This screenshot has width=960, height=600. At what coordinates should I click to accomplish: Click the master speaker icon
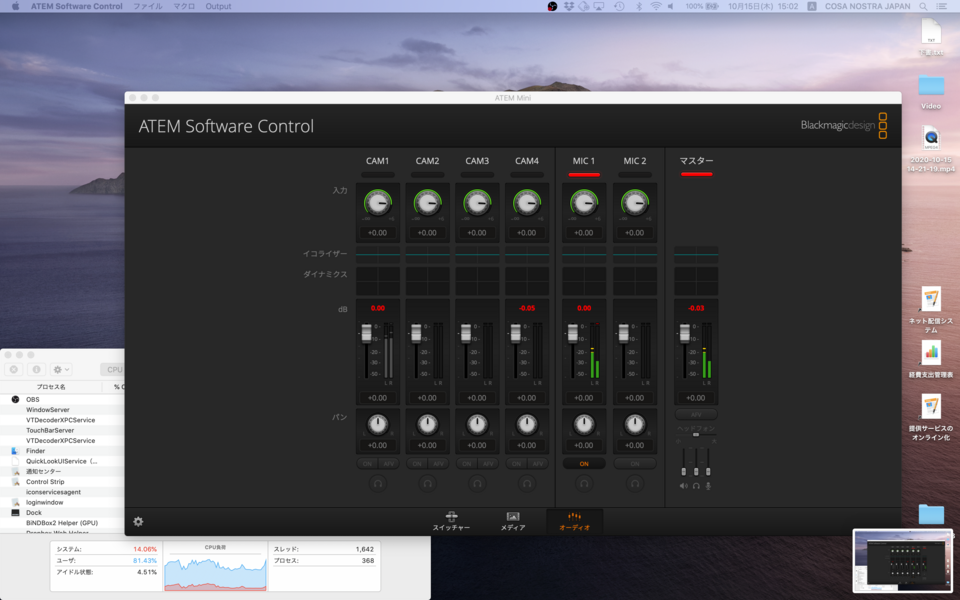coord(684,486)
